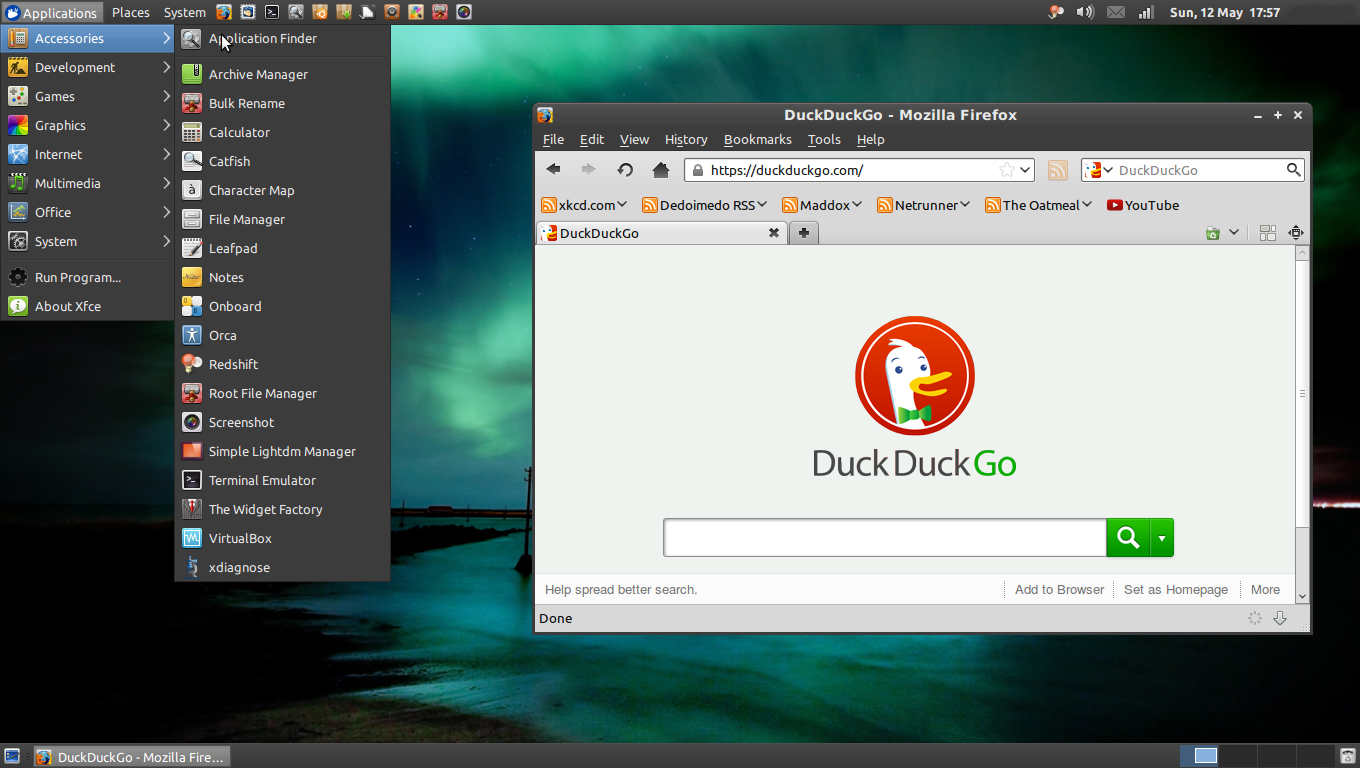
Task: Launch Root File Manager entry
Action: tap(282, 393)
